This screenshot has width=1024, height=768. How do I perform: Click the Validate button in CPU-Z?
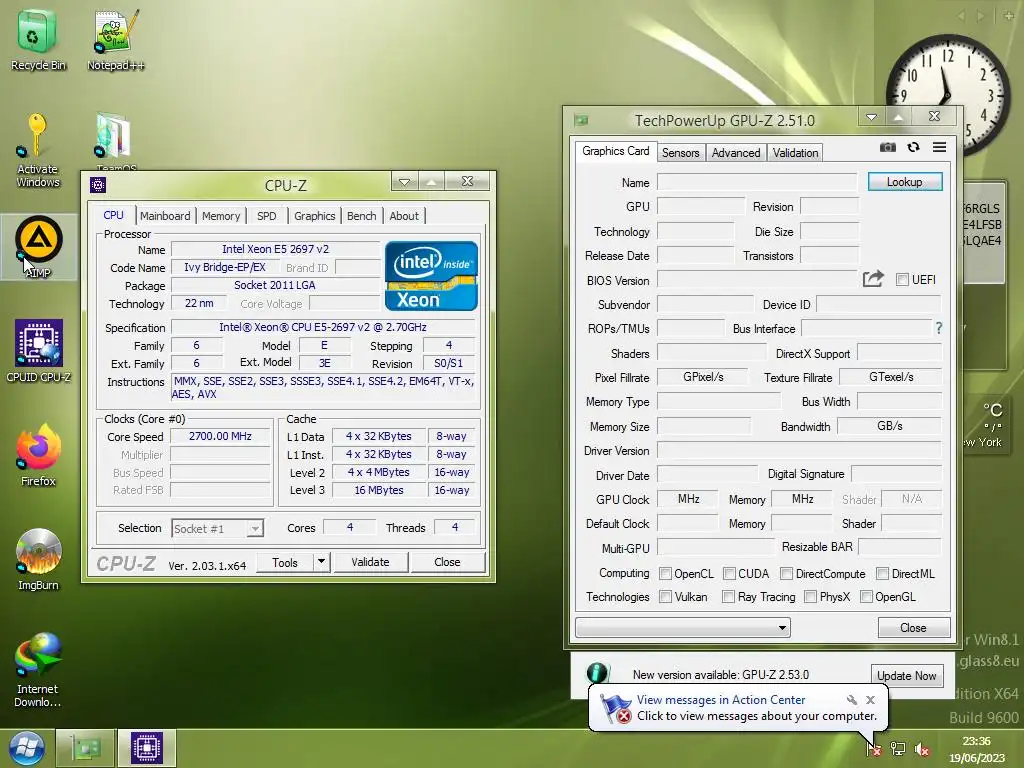click(370, 562)
